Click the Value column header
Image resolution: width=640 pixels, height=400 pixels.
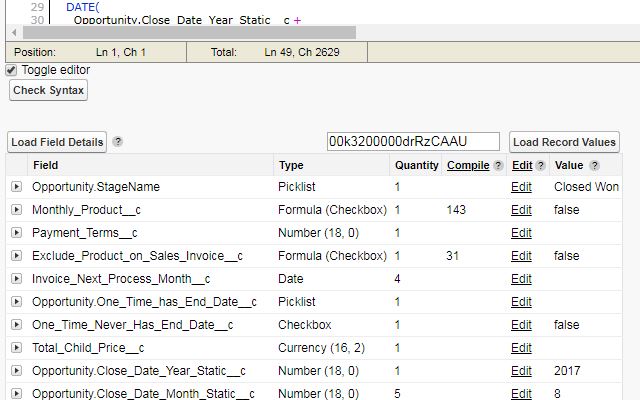(569, 165)
